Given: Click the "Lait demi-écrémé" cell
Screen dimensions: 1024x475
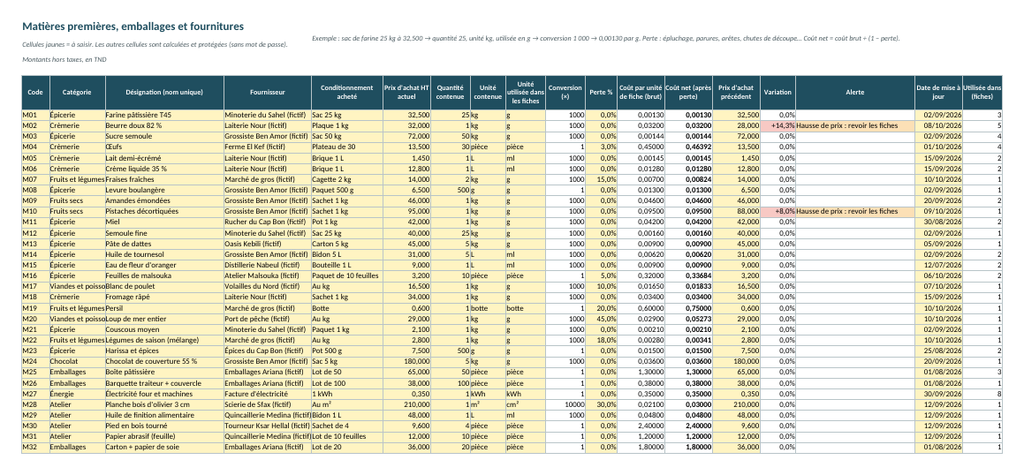Looking at the screenshot, I should coord(165,157).
